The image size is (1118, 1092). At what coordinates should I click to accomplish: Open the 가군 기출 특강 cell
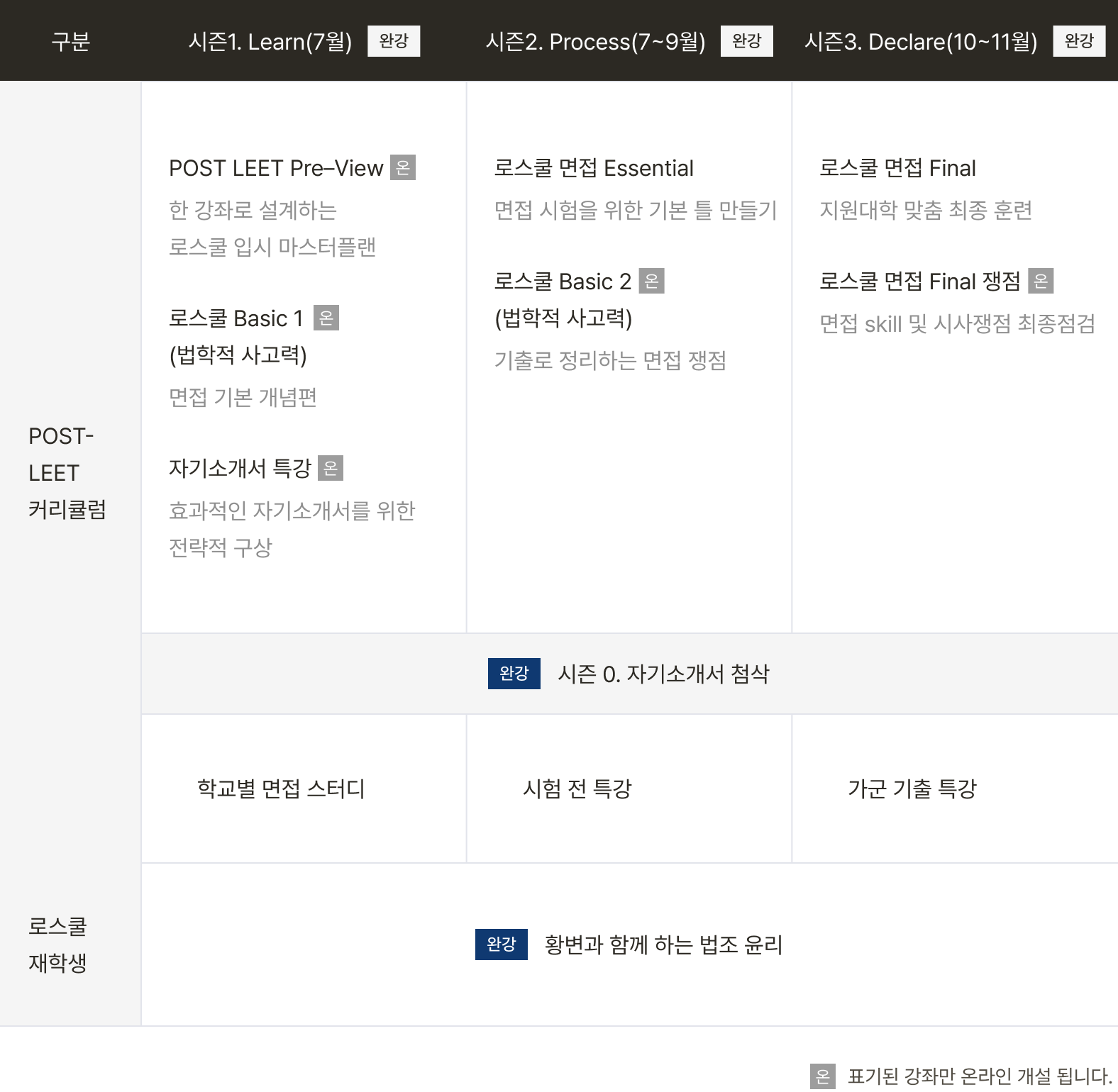tap(912, 789)
